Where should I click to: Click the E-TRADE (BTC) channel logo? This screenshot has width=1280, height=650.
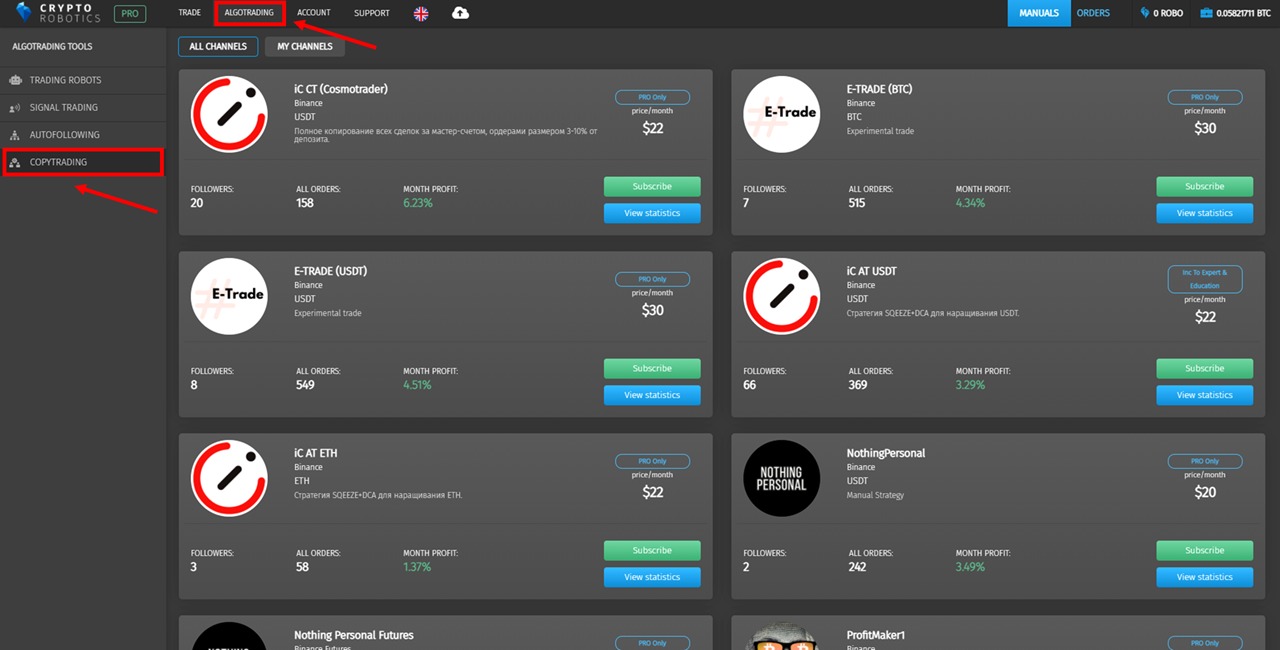[782, 114]
